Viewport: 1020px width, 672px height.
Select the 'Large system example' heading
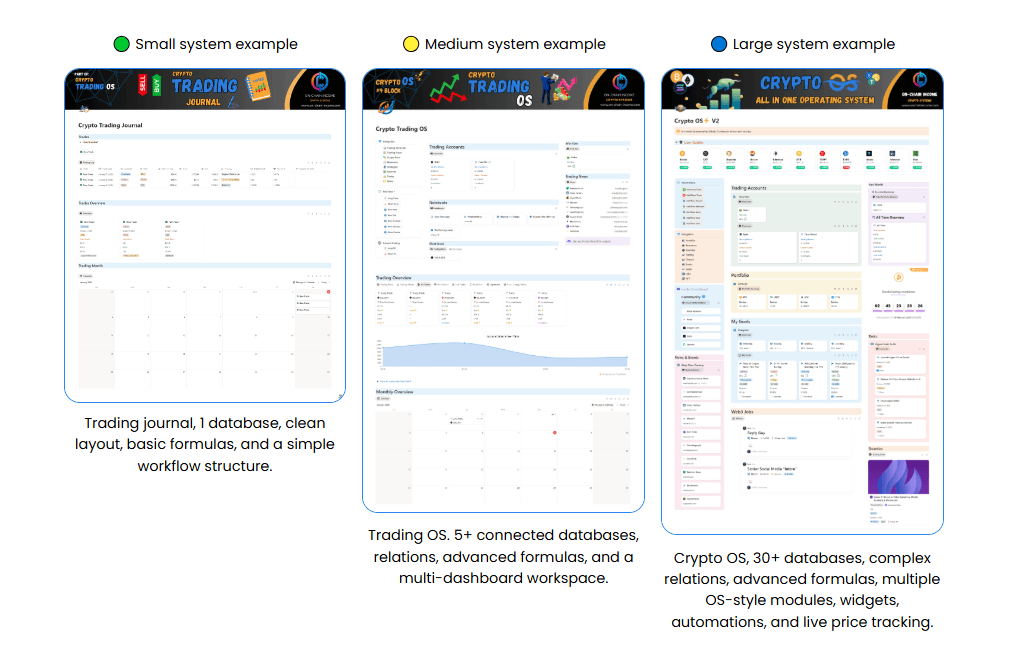tap(813, 44)
